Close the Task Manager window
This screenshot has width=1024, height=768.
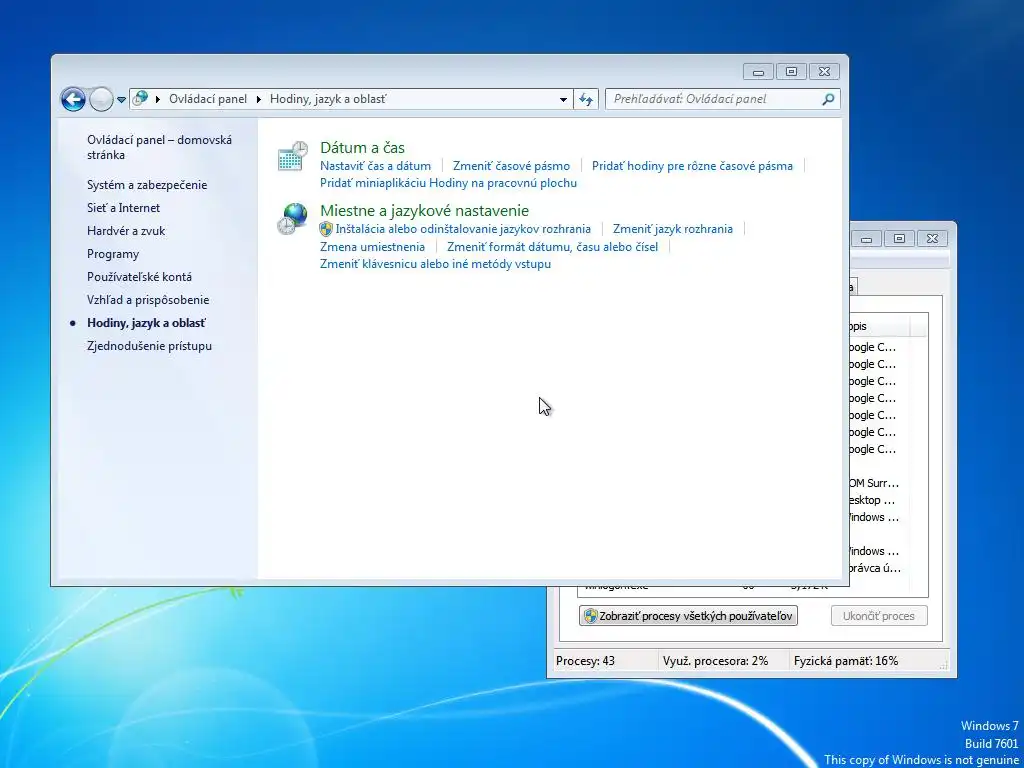pyautogui.click(x=933, y=239)
